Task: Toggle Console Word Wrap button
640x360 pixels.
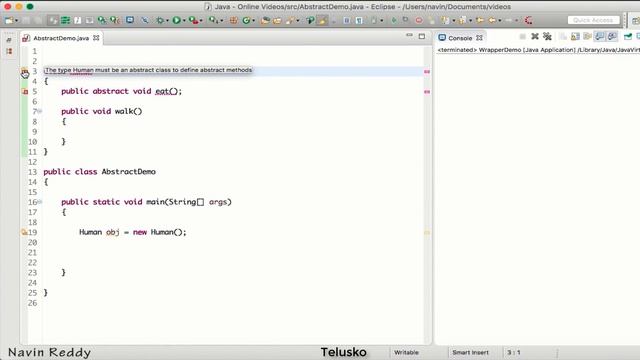Action: (x=587, y=37)
